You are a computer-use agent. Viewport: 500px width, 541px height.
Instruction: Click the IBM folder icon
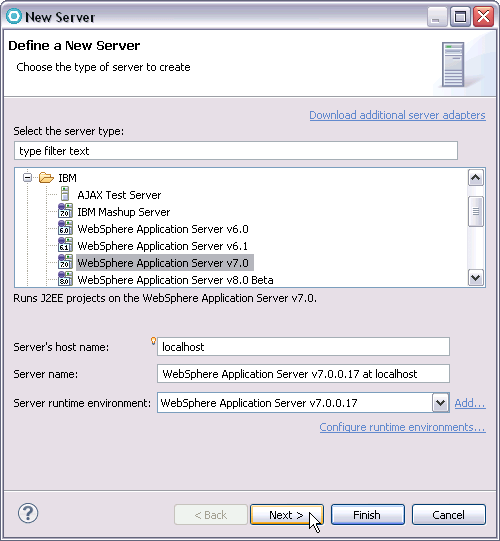[x=46, y=178]
